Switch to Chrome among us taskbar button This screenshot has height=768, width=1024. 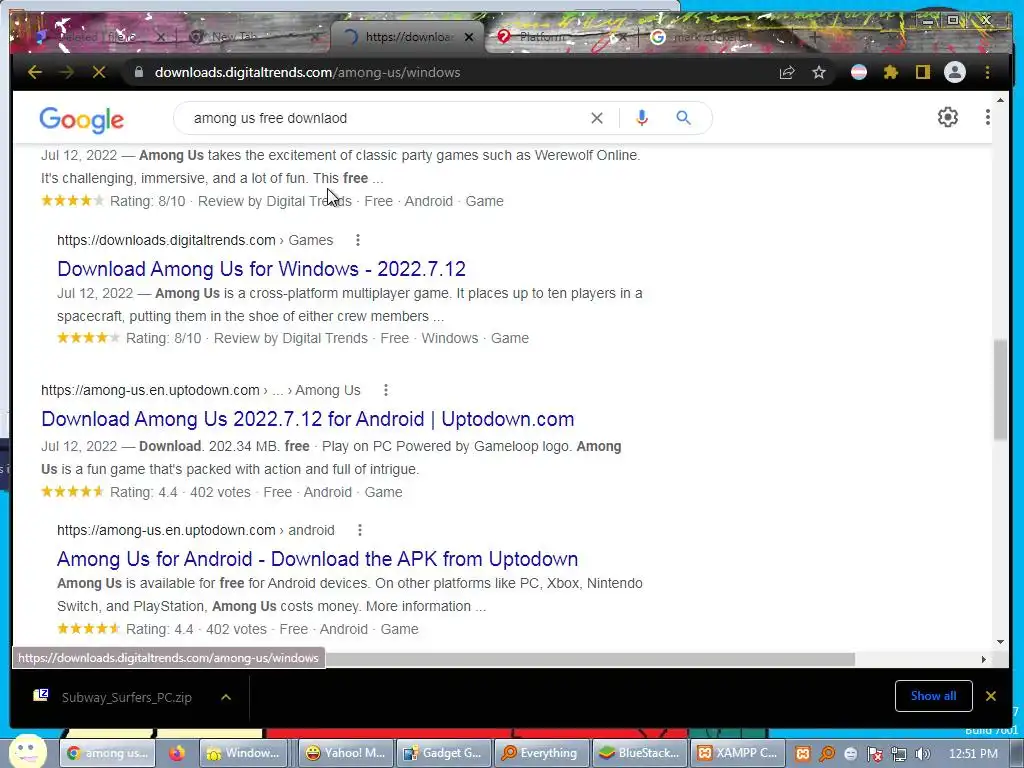tap(107, 753)
